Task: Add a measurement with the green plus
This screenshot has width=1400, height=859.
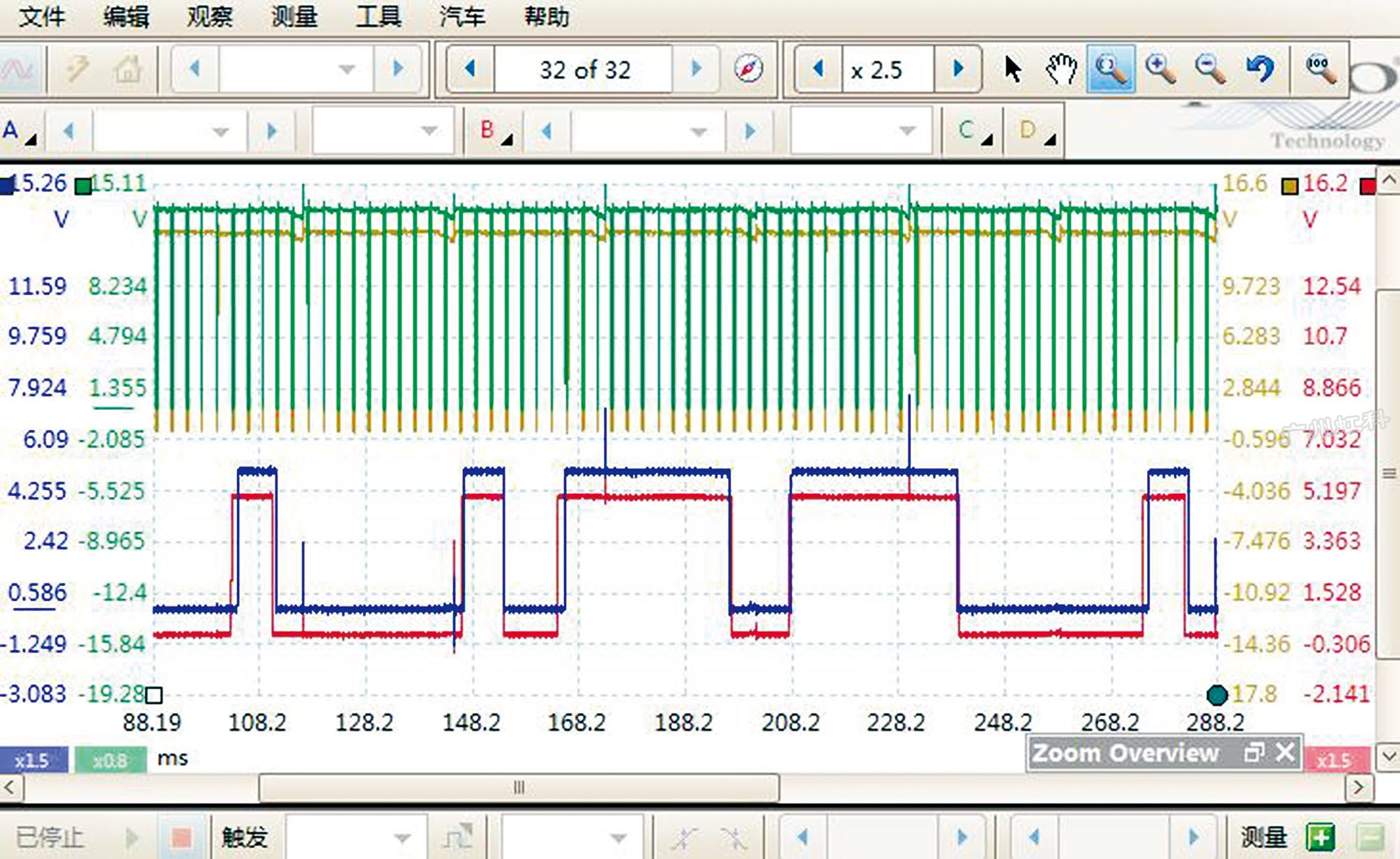Action: tap(1320, 837)
